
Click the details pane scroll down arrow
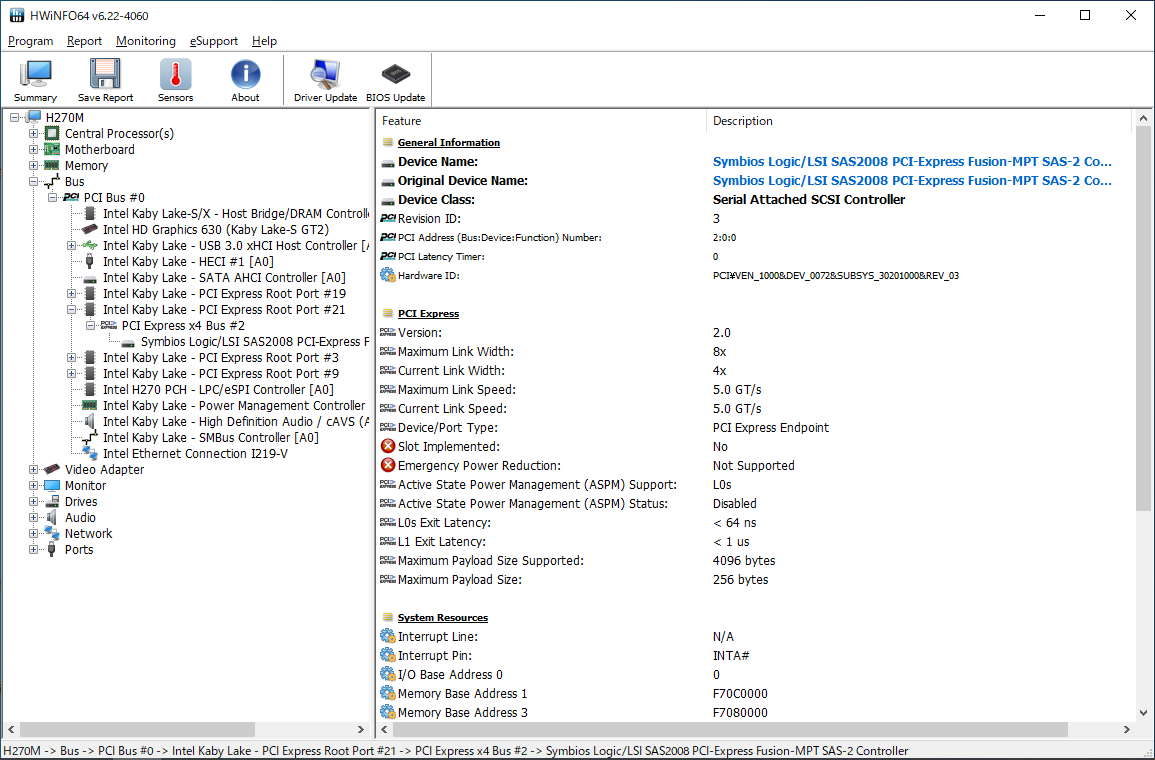1142,712
